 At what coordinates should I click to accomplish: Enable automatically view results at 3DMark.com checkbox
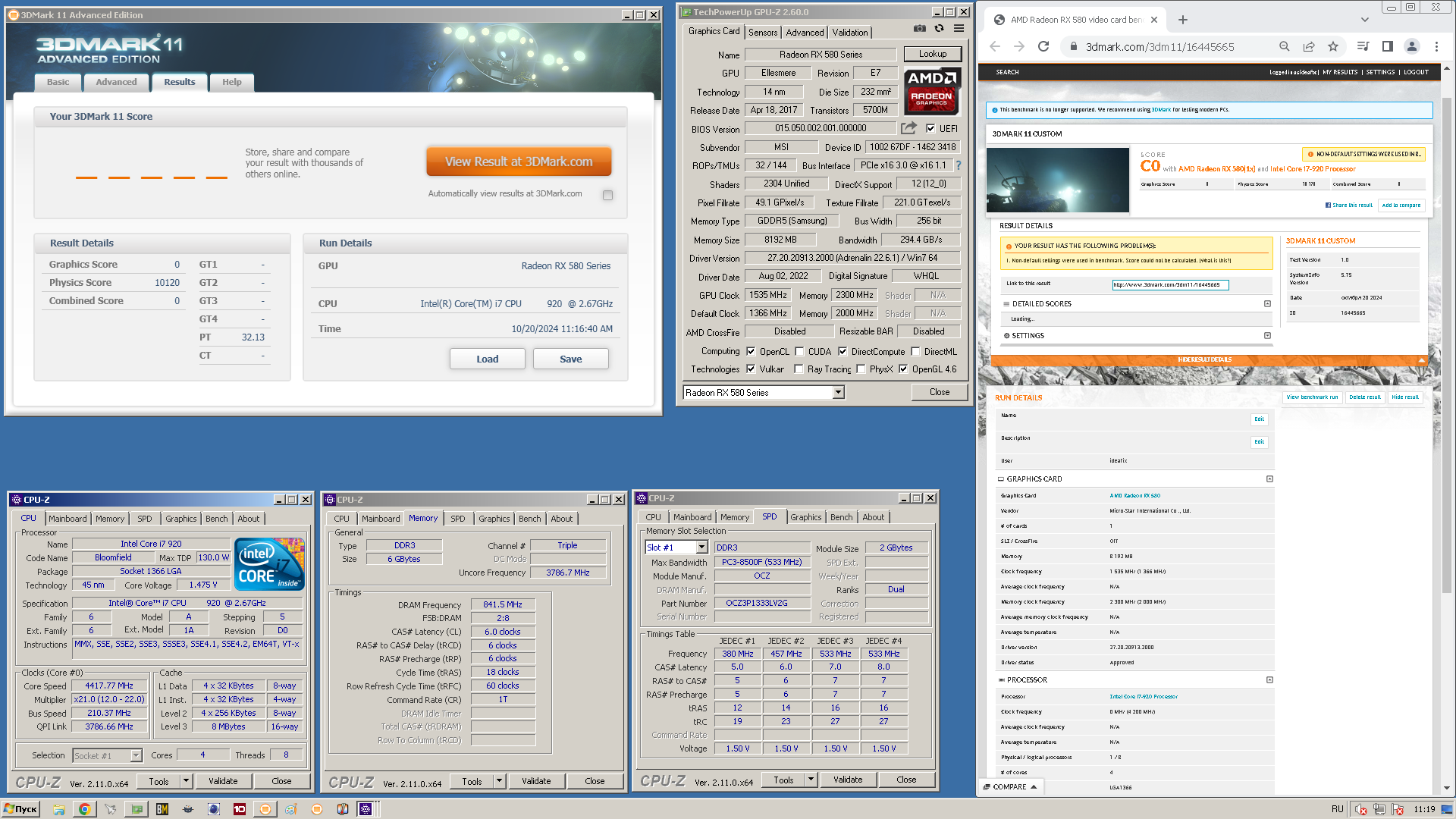point(607,195)
